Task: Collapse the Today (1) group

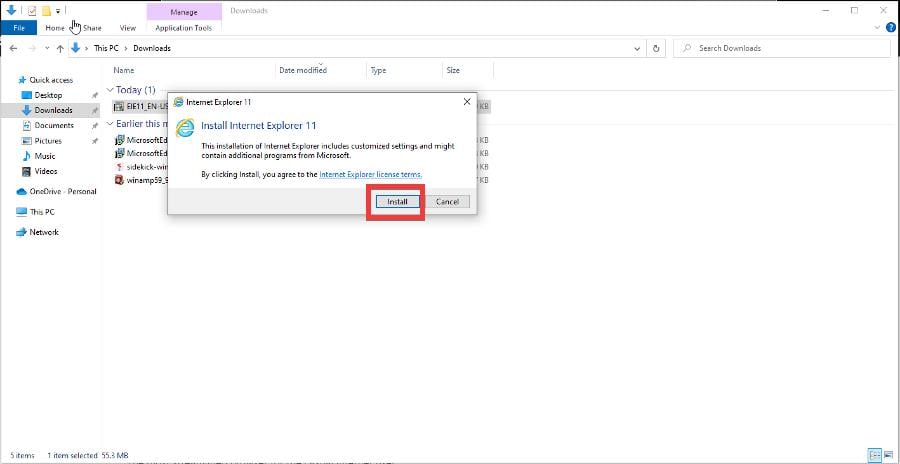Action: click(x=110, y=90)
